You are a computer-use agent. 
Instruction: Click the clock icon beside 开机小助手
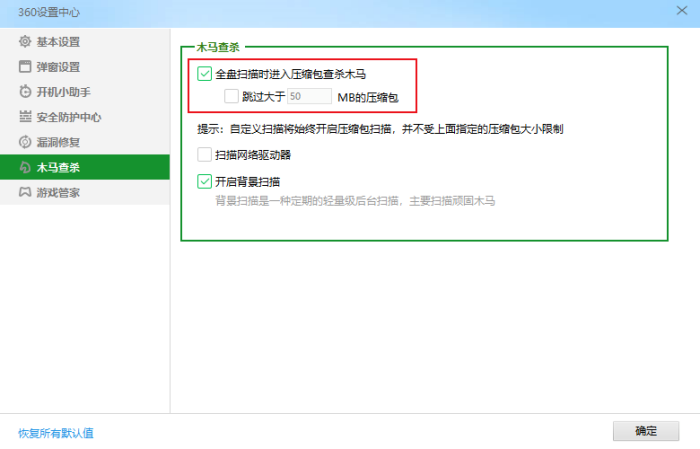(25, 91)
